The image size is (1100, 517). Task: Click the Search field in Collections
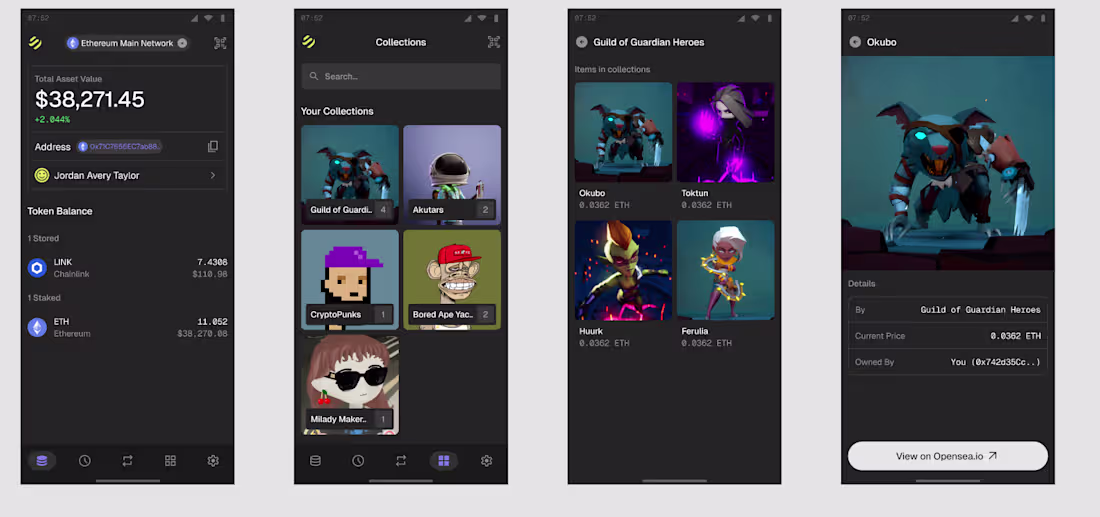401,76
